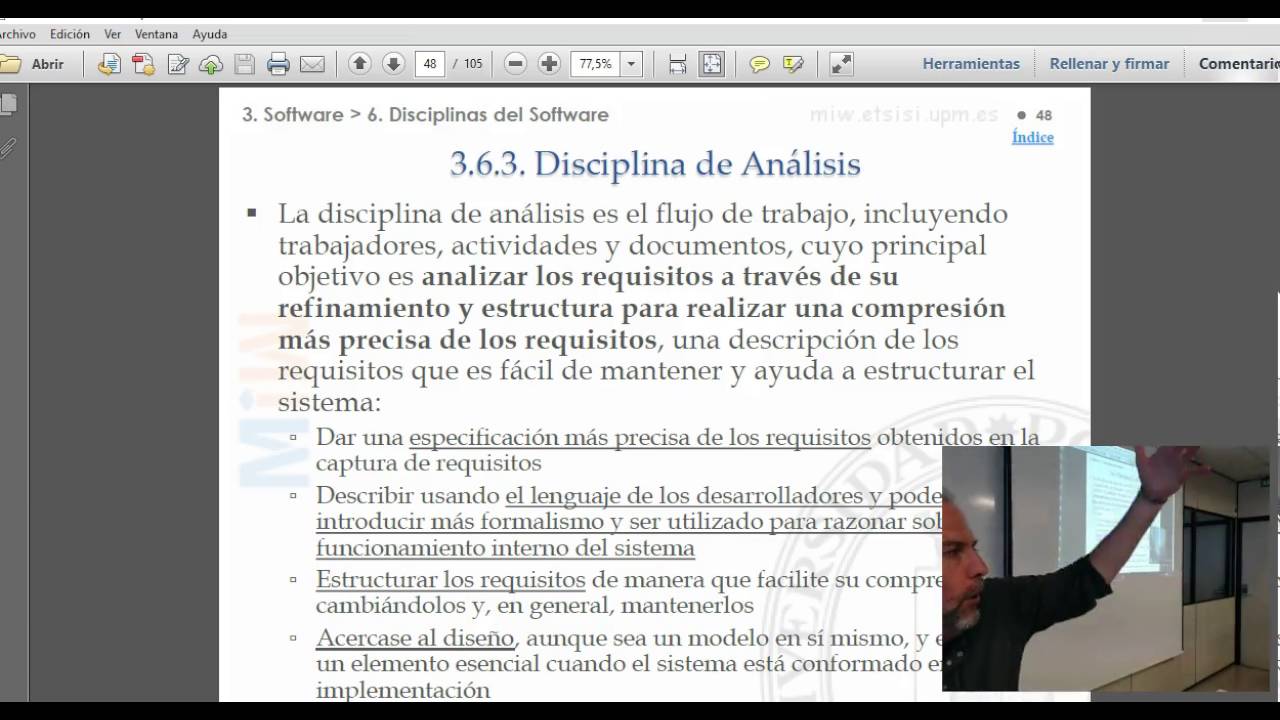Open the Rellenar y firmar panel
1280x720 pixels.
[1109, 64]
